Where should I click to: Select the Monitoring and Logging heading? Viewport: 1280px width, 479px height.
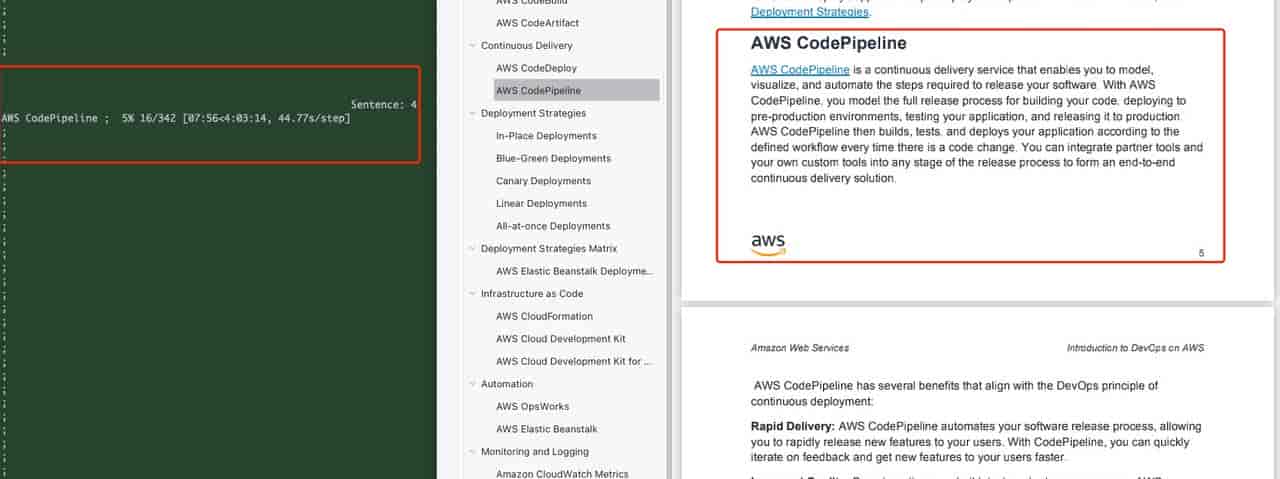pyautogui.click(x=535, y=452)
